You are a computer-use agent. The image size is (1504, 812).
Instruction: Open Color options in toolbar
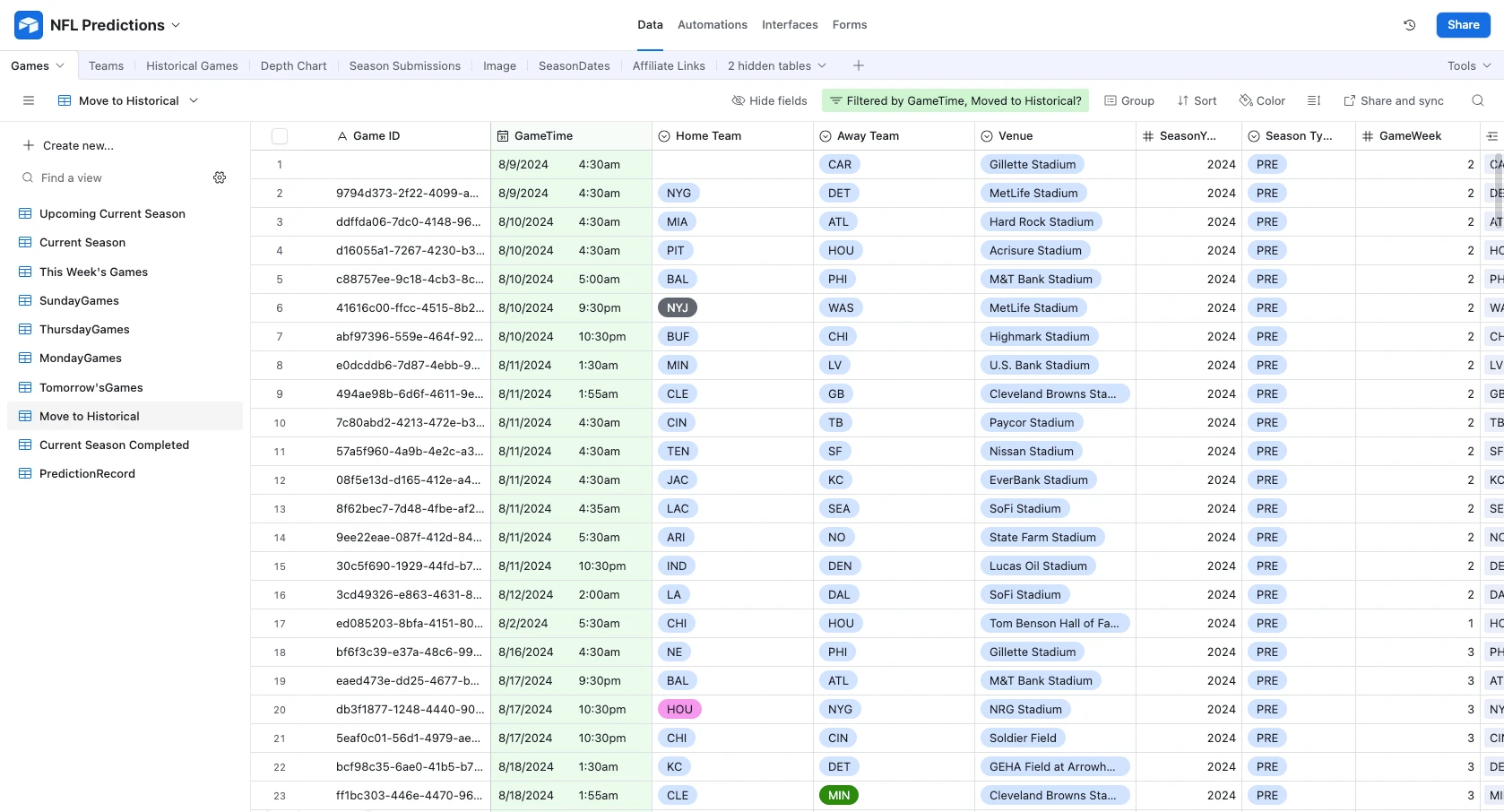tap(1262, 100)
